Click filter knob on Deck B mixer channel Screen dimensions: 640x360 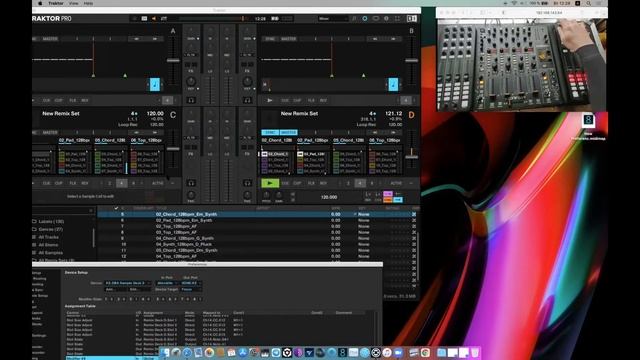(247, 82)
